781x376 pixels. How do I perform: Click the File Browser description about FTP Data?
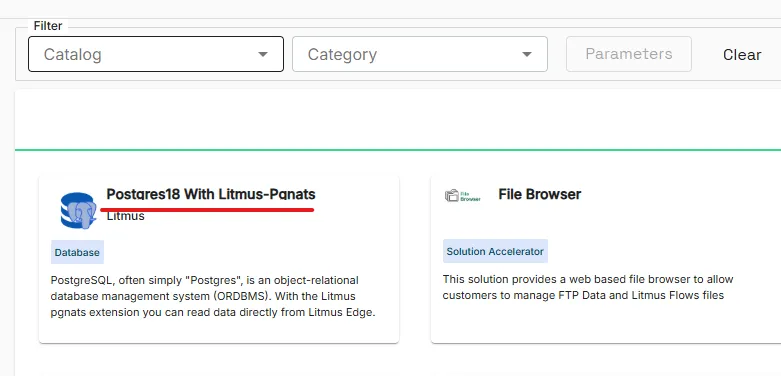(x=588, y=287)
